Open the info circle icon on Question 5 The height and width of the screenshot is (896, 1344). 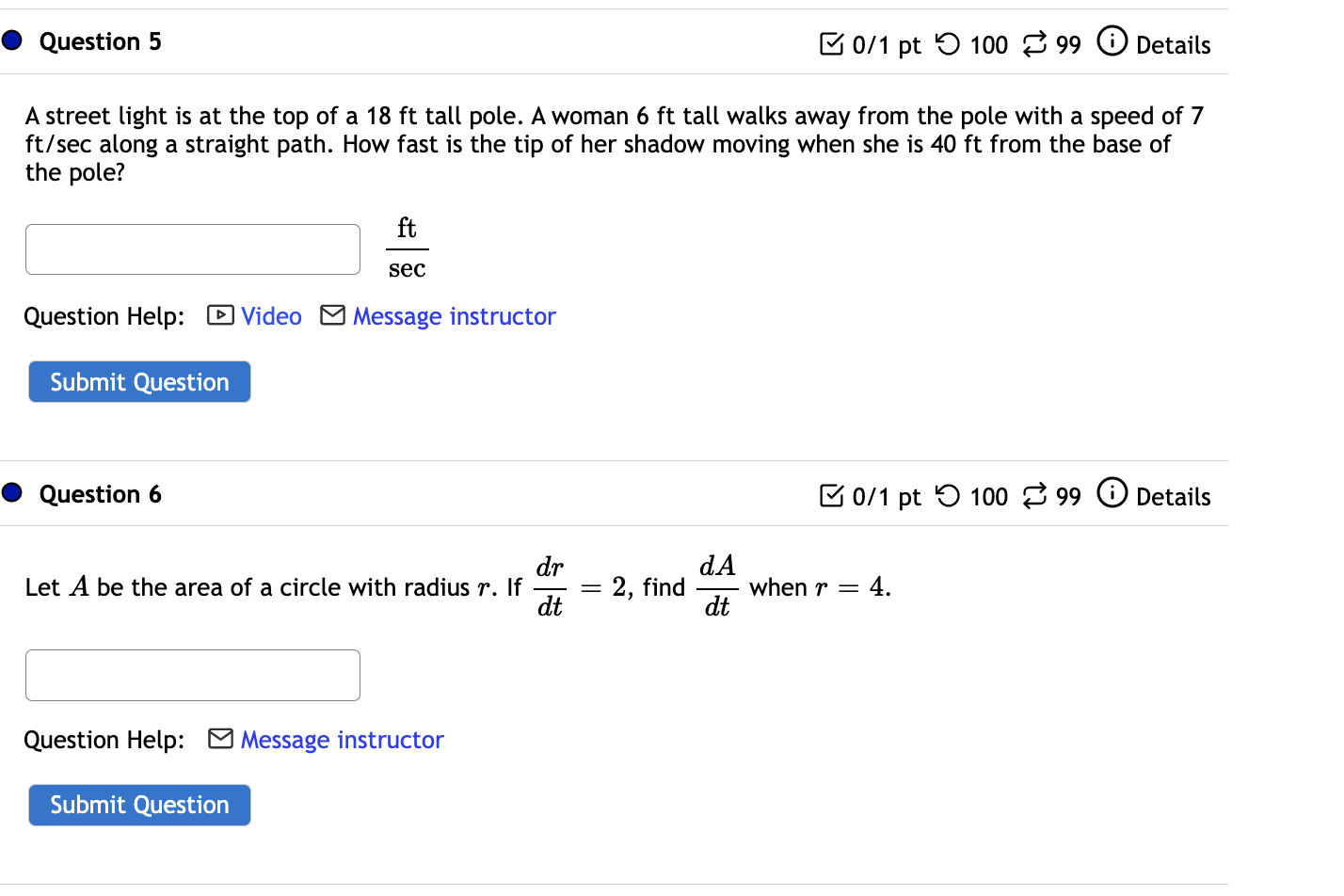click(x=1112, y=41)
